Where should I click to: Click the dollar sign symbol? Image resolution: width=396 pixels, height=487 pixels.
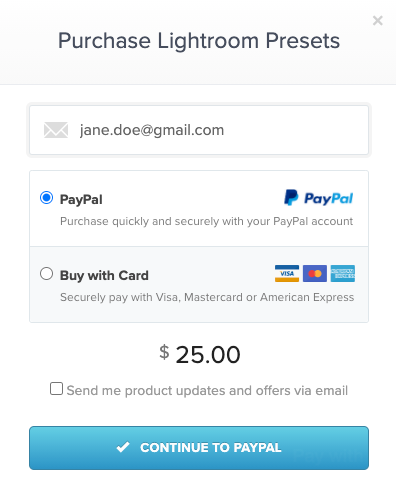tap(164, 352)
